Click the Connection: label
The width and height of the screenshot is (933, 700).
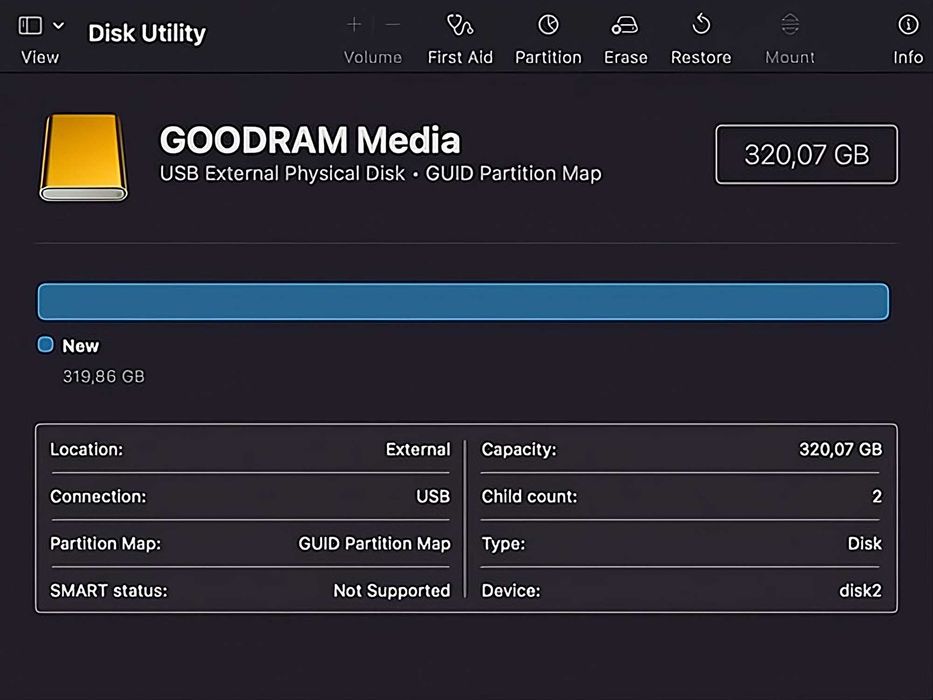[x=98, y=496]
